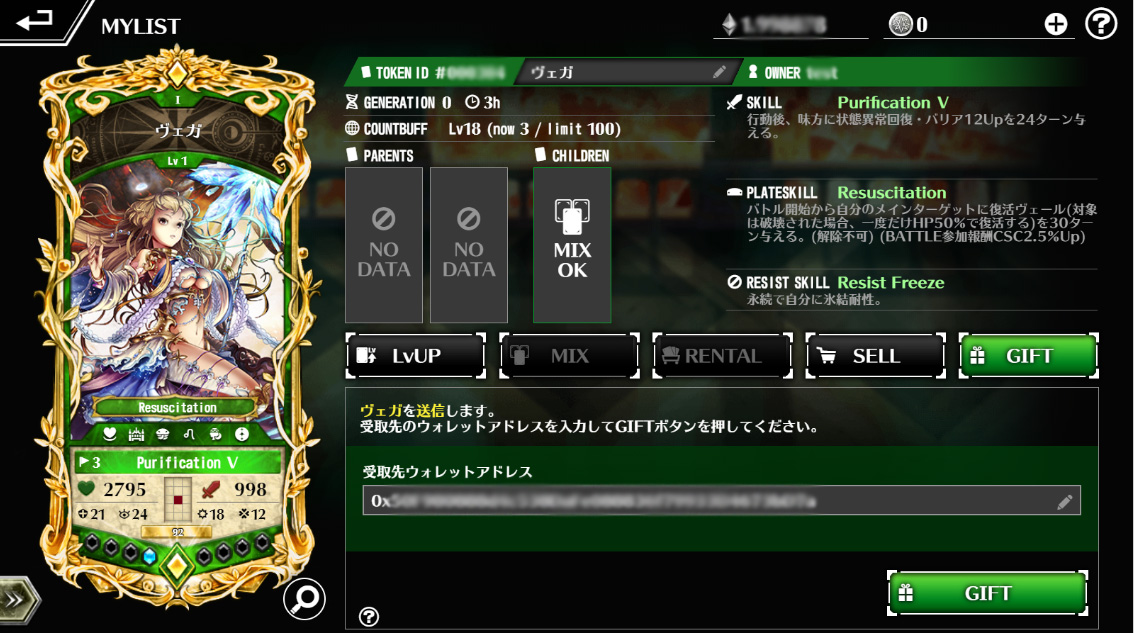Click the bottom GIFT send button
1134x633 pixels.
(987, 593)
